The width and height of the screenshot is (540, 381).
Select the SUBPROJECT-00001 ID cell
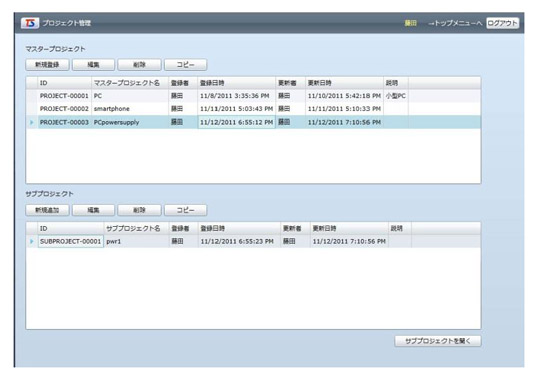click(71, 241)
